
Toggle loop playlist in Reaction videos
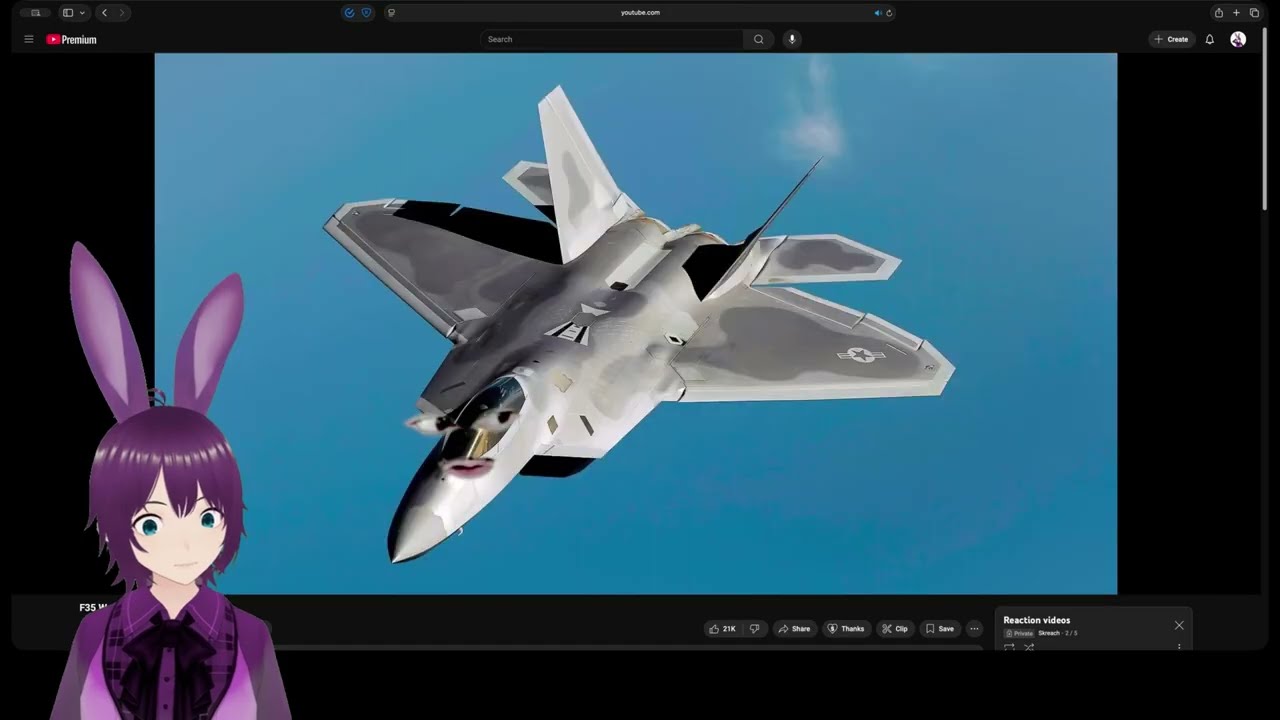[1009, 647]
